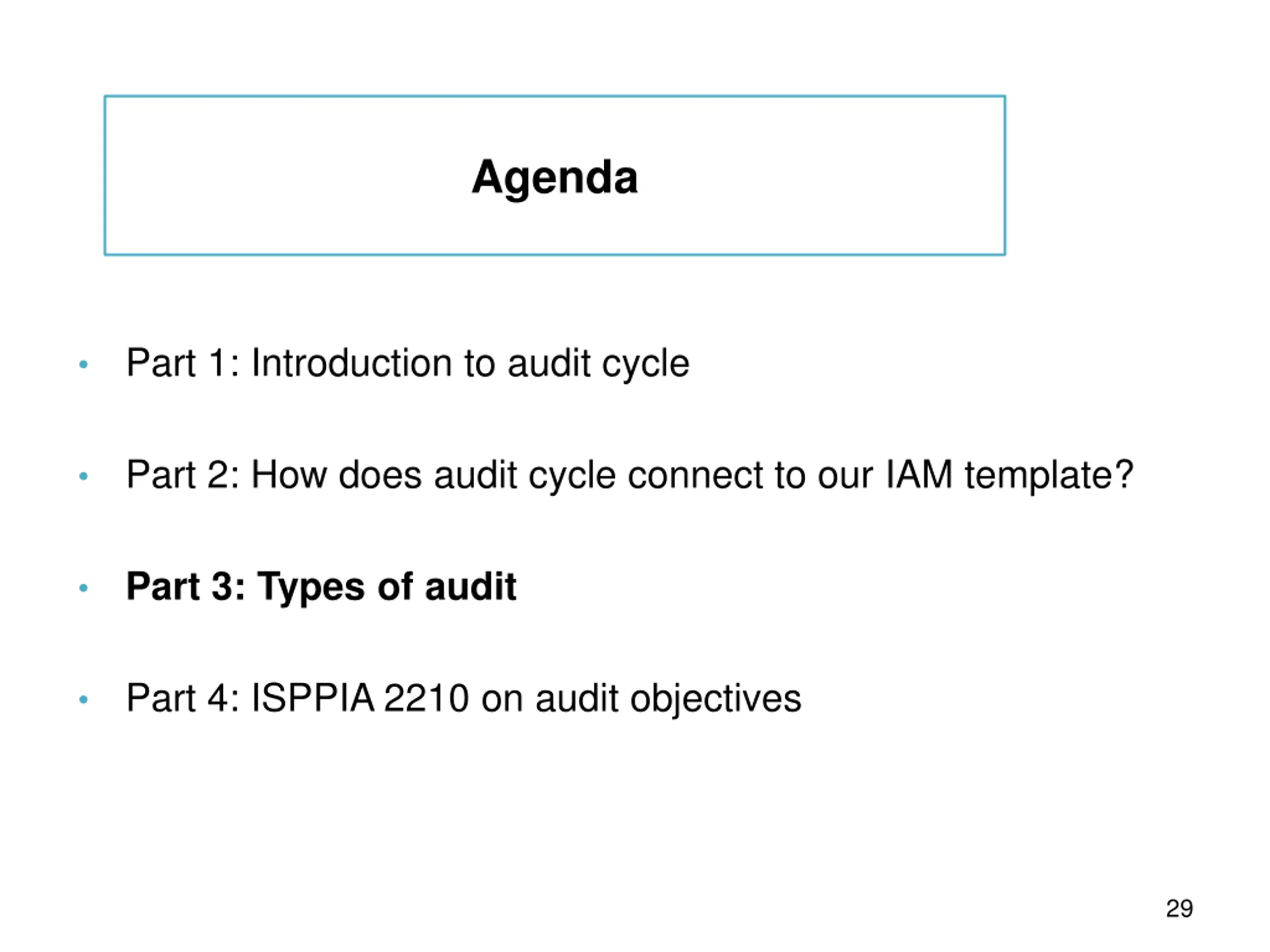The width and height of the screenshot is (1270, 952).
Task: Click the word 'Types' in Part 3
Action: 311,587
